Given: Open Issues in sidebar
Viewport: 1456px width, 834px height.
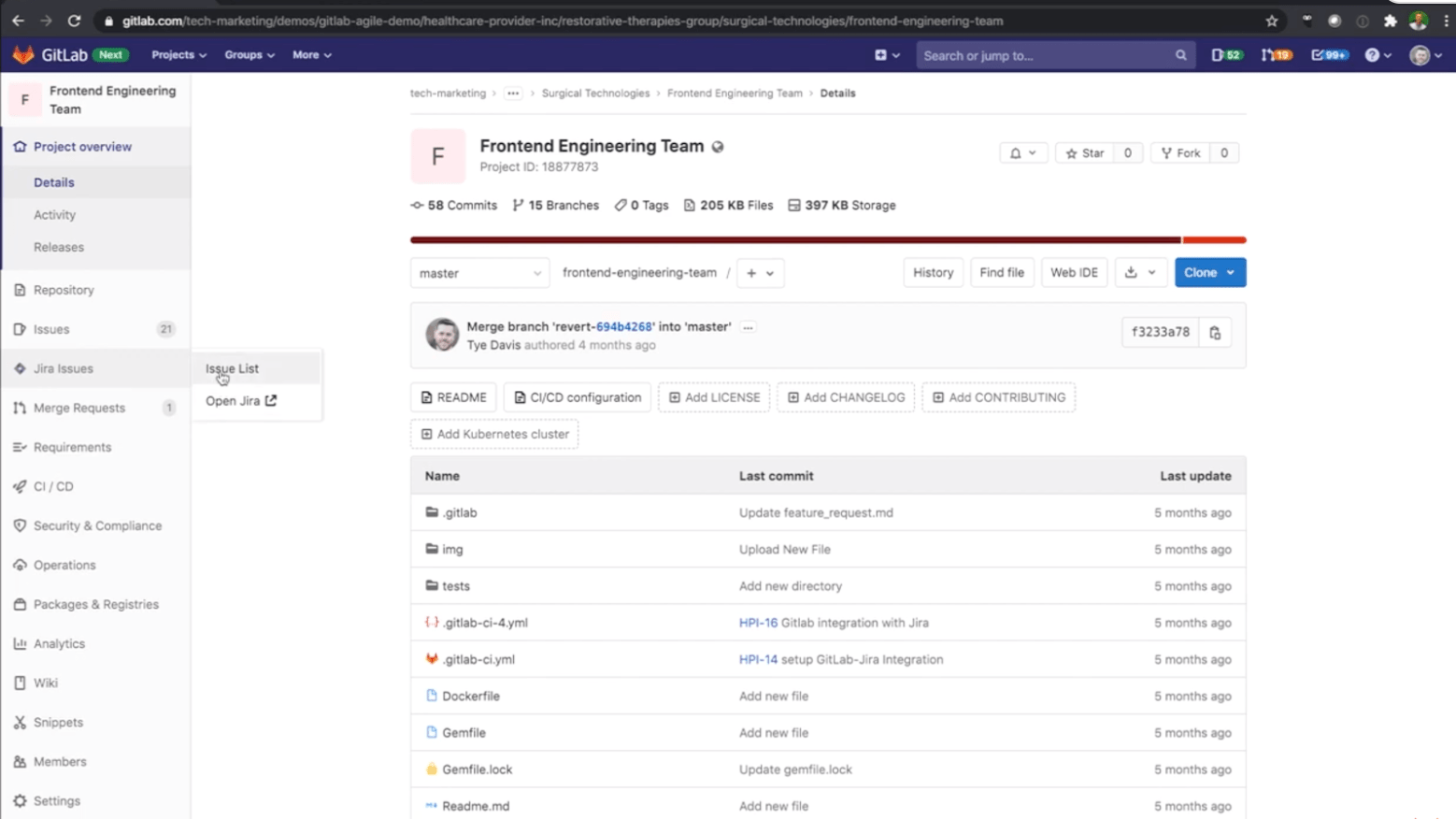Looking at the screenshot, I should pos(95,329).
